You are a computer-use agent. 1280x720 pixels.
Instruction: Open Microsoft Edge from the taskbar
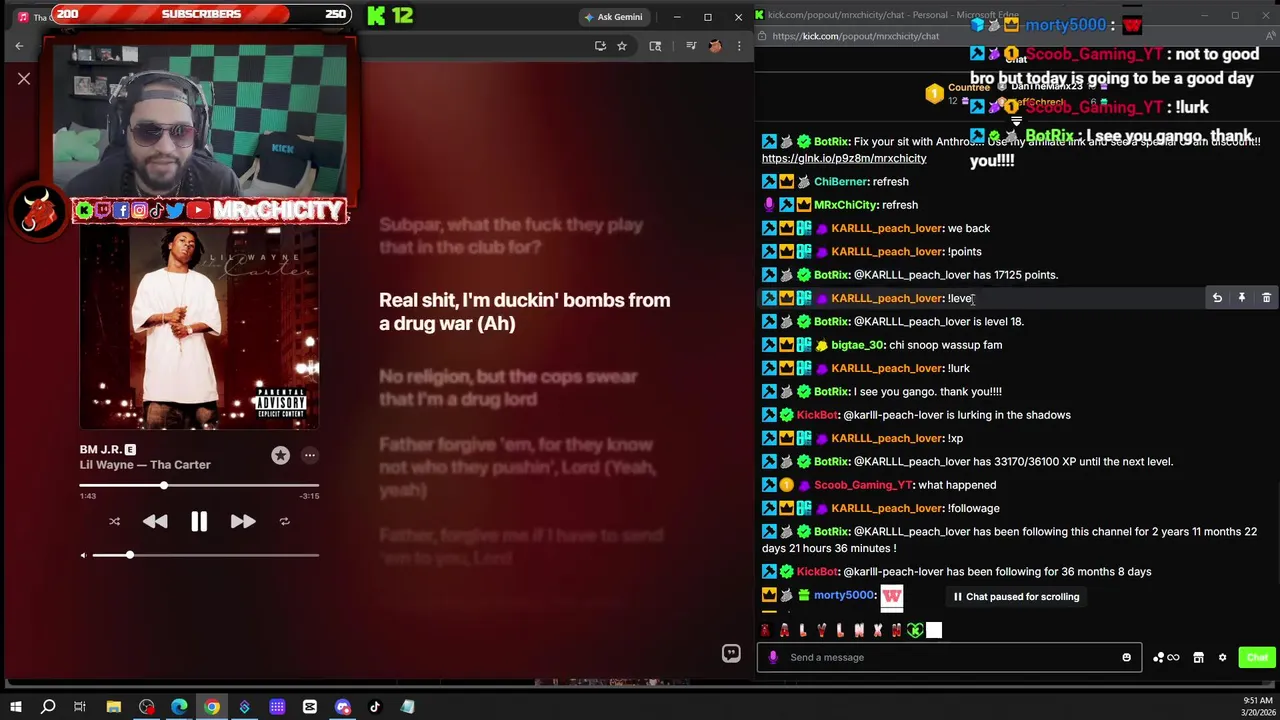click(179, 707)
